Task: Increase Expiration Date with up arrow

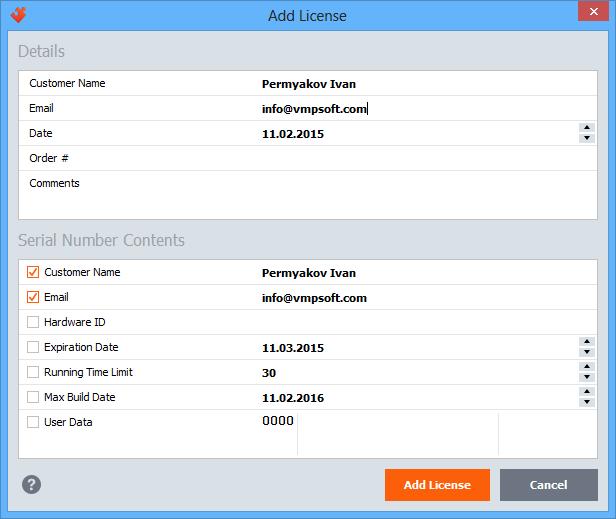Action: click(587, 341)
